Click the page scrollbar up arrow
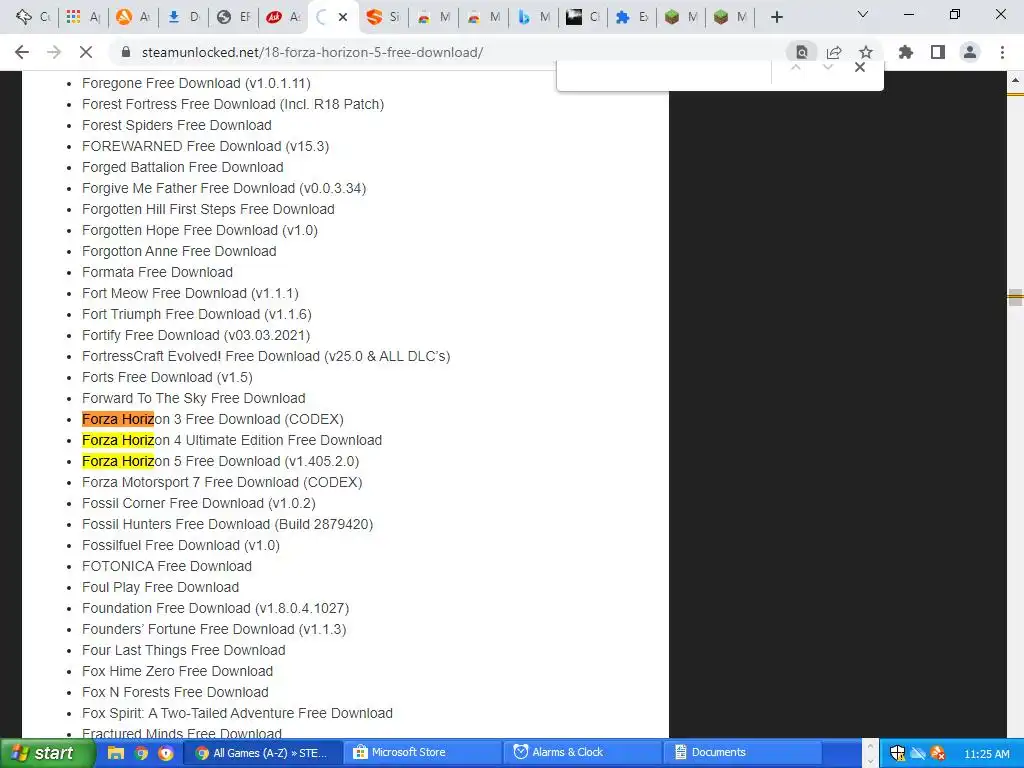 [x=1015, y=80]
